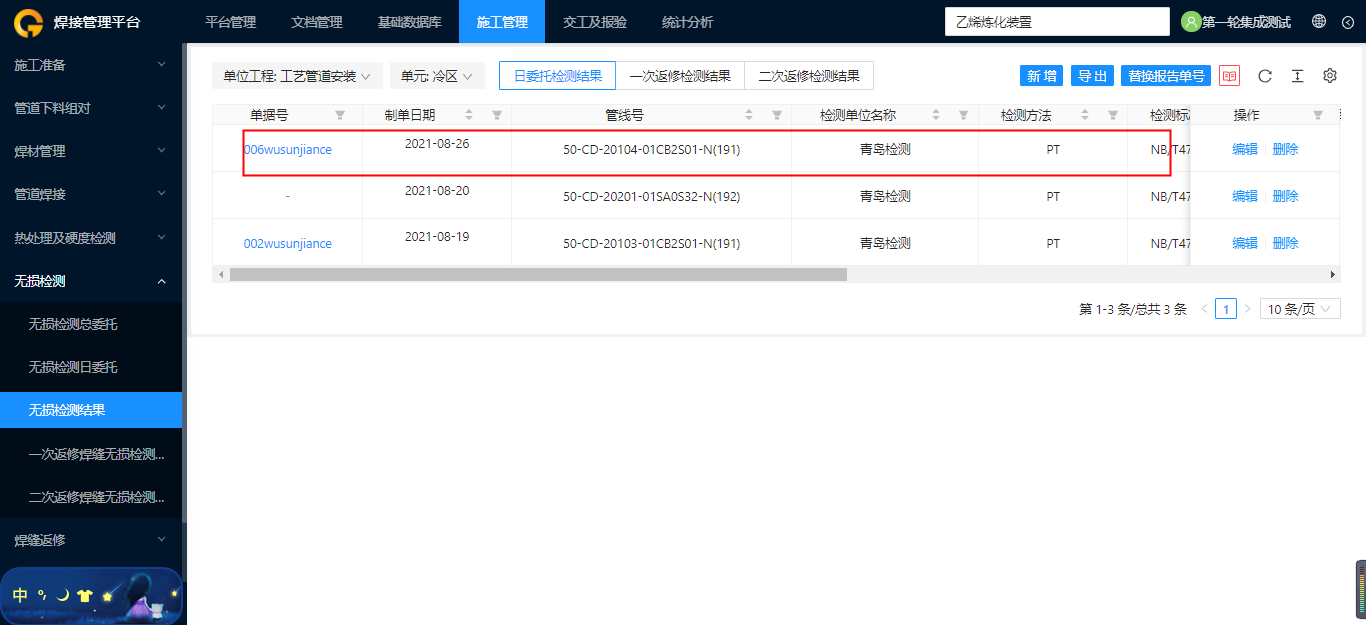Expand 焊缝返修 sidebar menu
The width and height of the screenshot is (1366, 625).
(x=91, y=540)
